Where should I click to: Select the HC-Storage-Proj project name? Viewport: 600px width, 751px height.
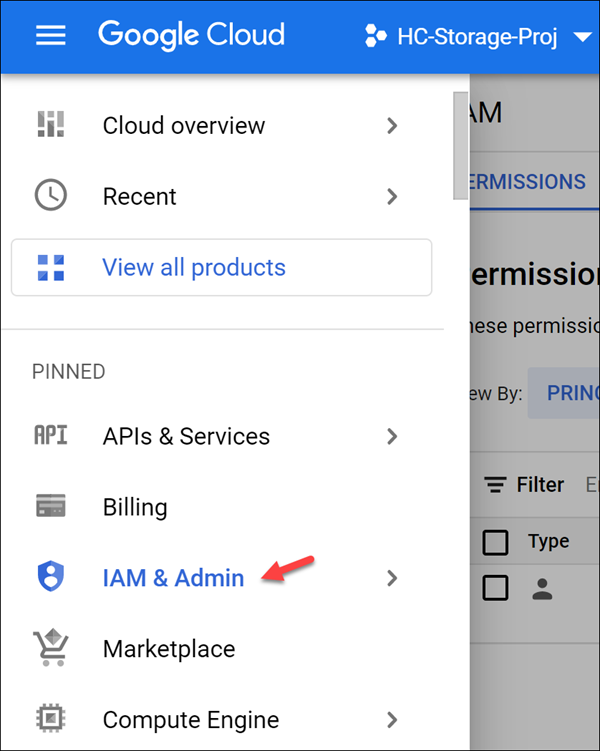[x=477, y=37]
